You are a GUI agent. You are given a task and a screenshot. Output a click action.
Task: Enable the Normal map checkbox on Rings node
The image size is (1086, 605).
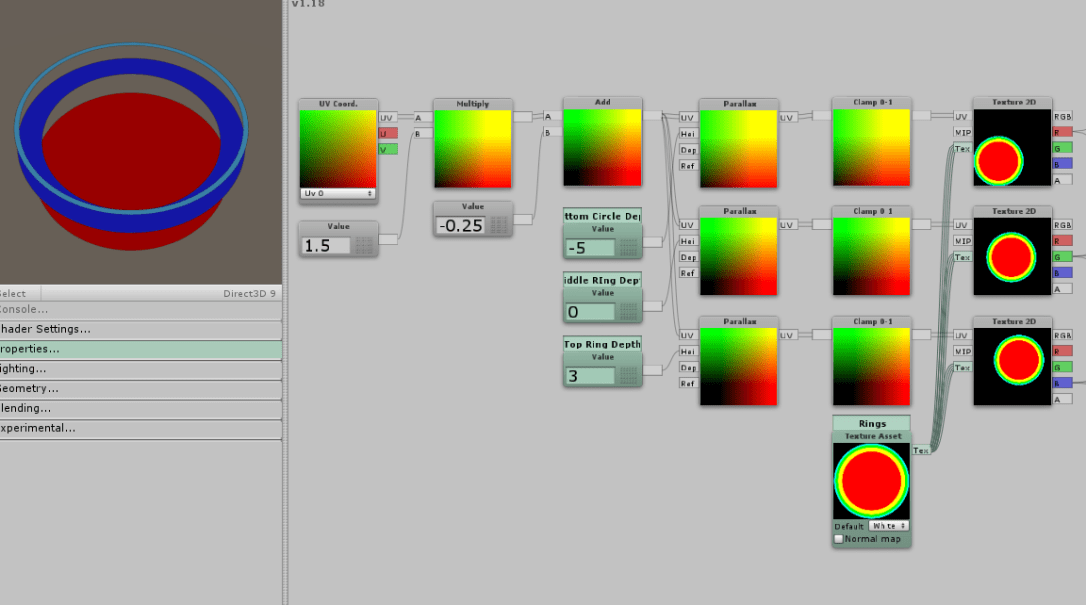click(x=839, y=539)
